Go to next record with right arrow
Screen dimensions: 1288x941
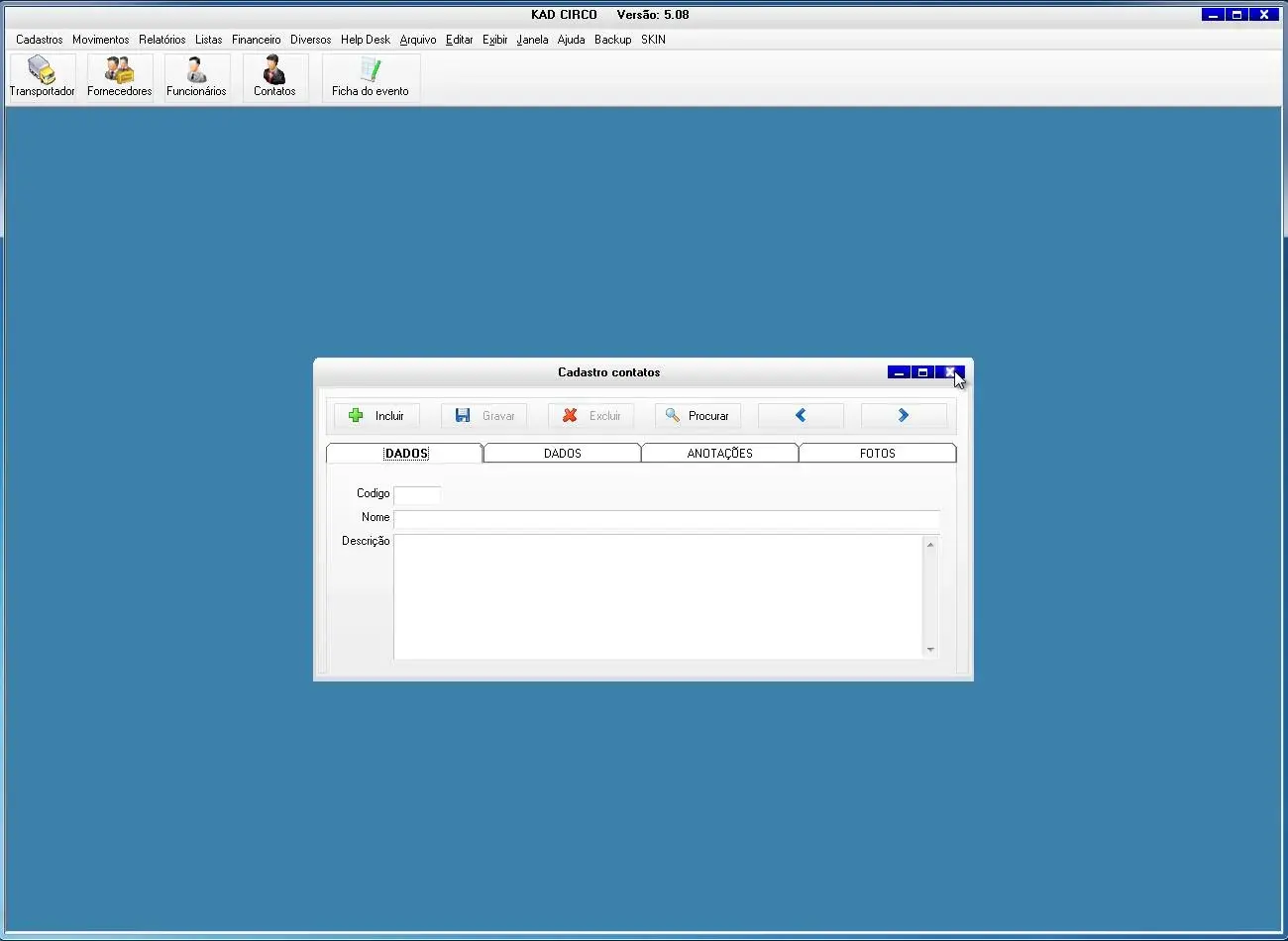pyautogui.click(x=904, y=416)
